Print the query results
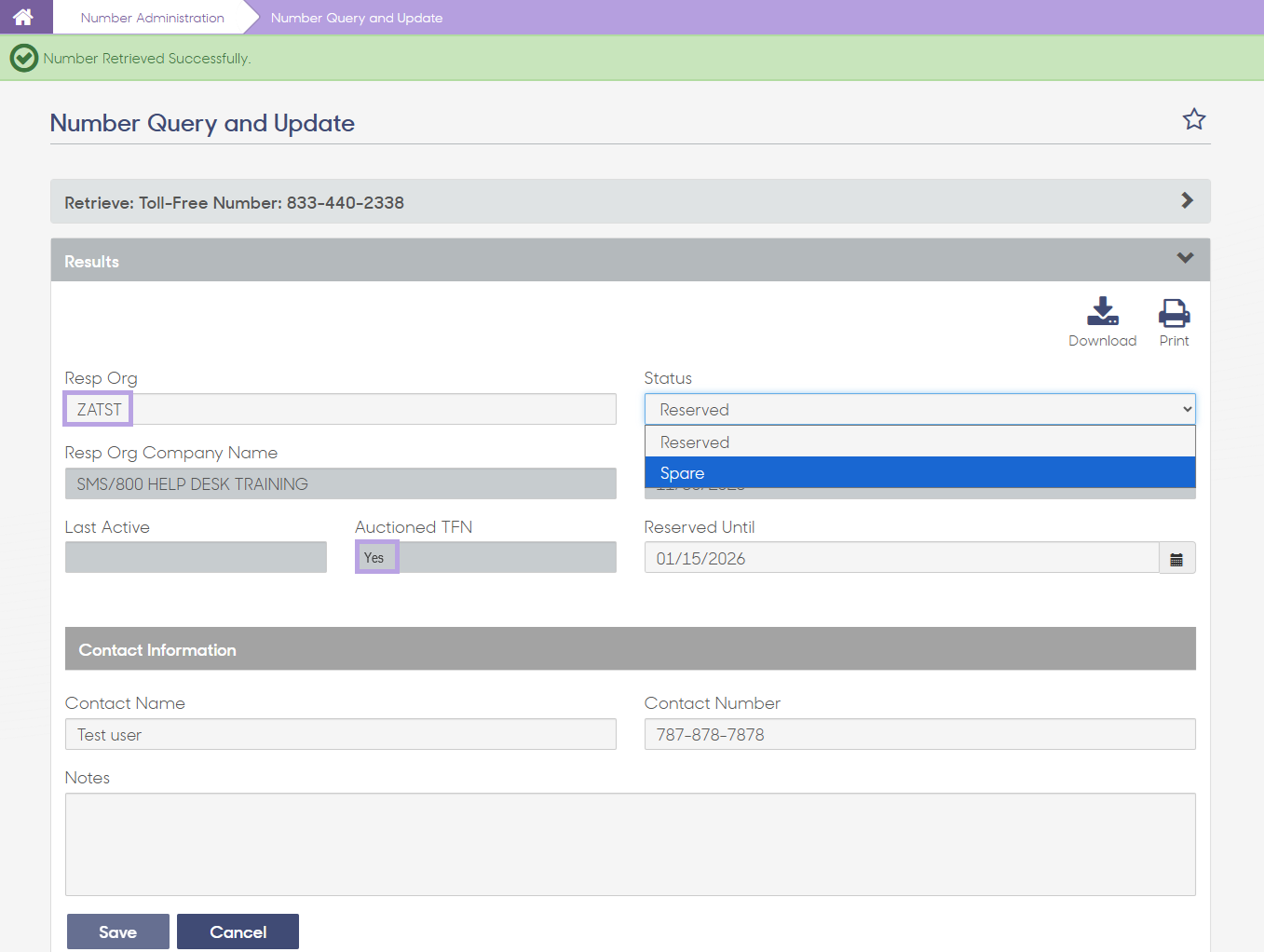Image resolution: width=1264 pixels, height=952 pixels. pos(1174,322)
